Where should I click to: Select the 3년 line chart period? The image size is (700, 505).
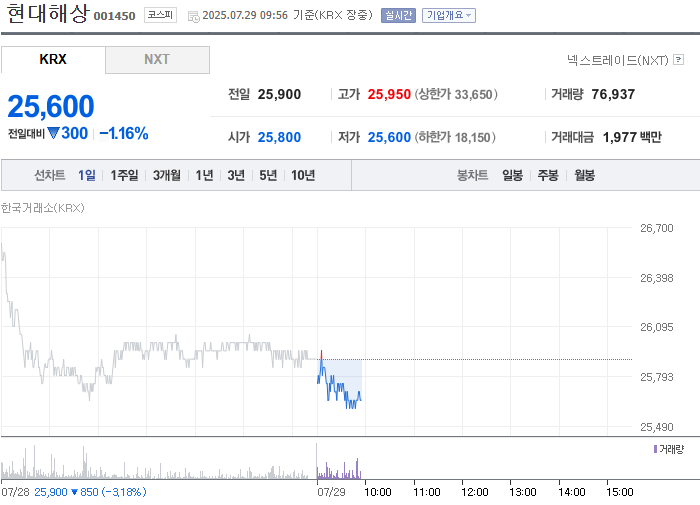click(236, 175)
